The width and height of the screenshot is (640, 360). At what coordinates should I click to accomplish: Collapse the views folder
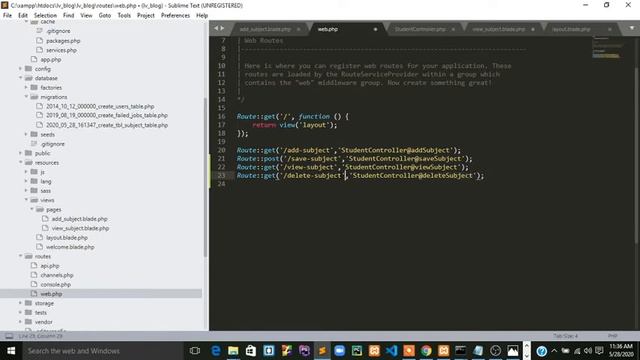pyautogui.click(x=26, y=200)
